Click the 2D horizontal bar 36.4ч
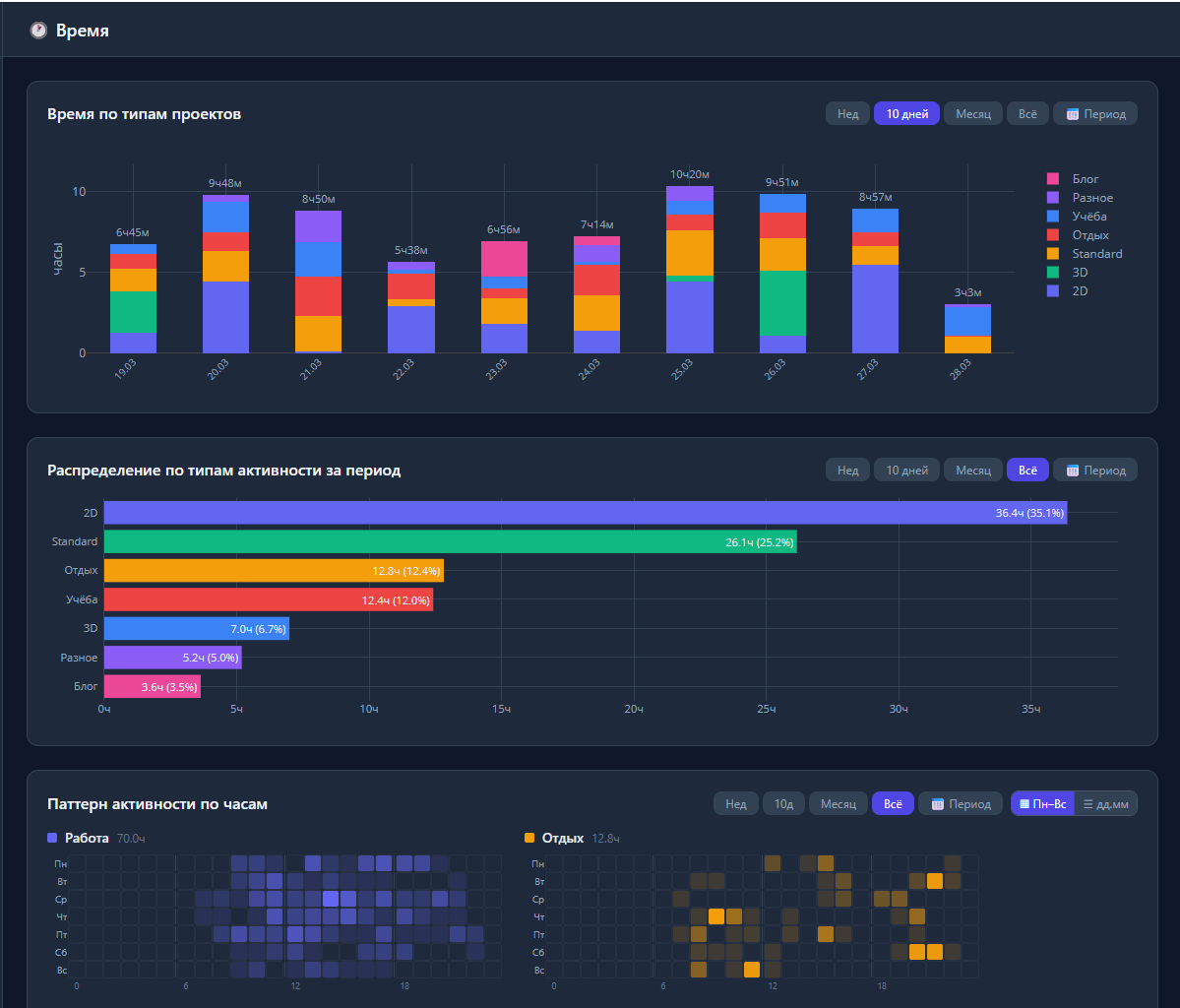The image size is (1180, 1008). click(586, 513)
